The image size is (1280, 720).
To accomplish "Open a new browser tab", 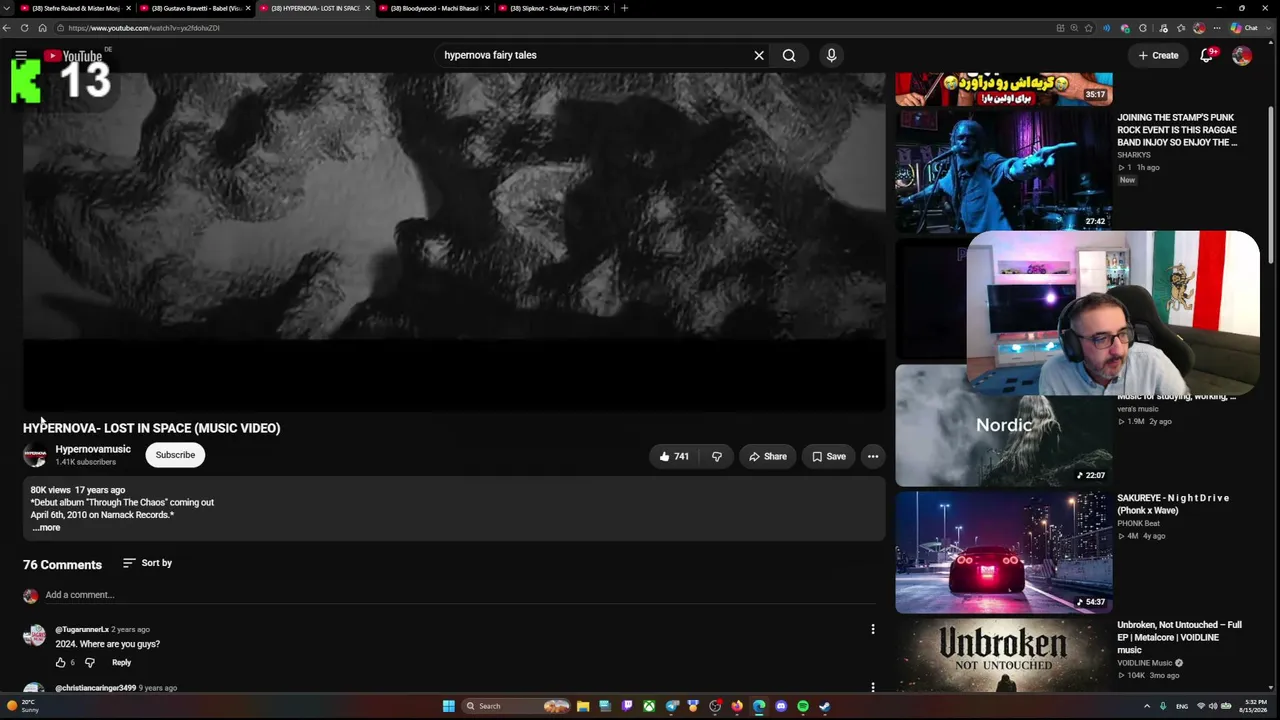I will 624,8.
